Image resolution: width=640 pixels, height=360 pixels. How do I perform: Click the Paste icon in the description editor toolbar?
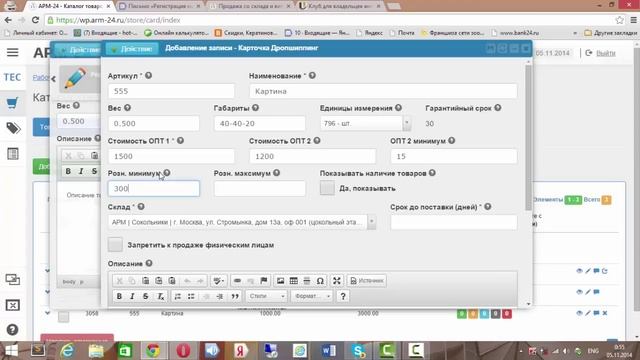pyautogui.click(x=145, y=281)
